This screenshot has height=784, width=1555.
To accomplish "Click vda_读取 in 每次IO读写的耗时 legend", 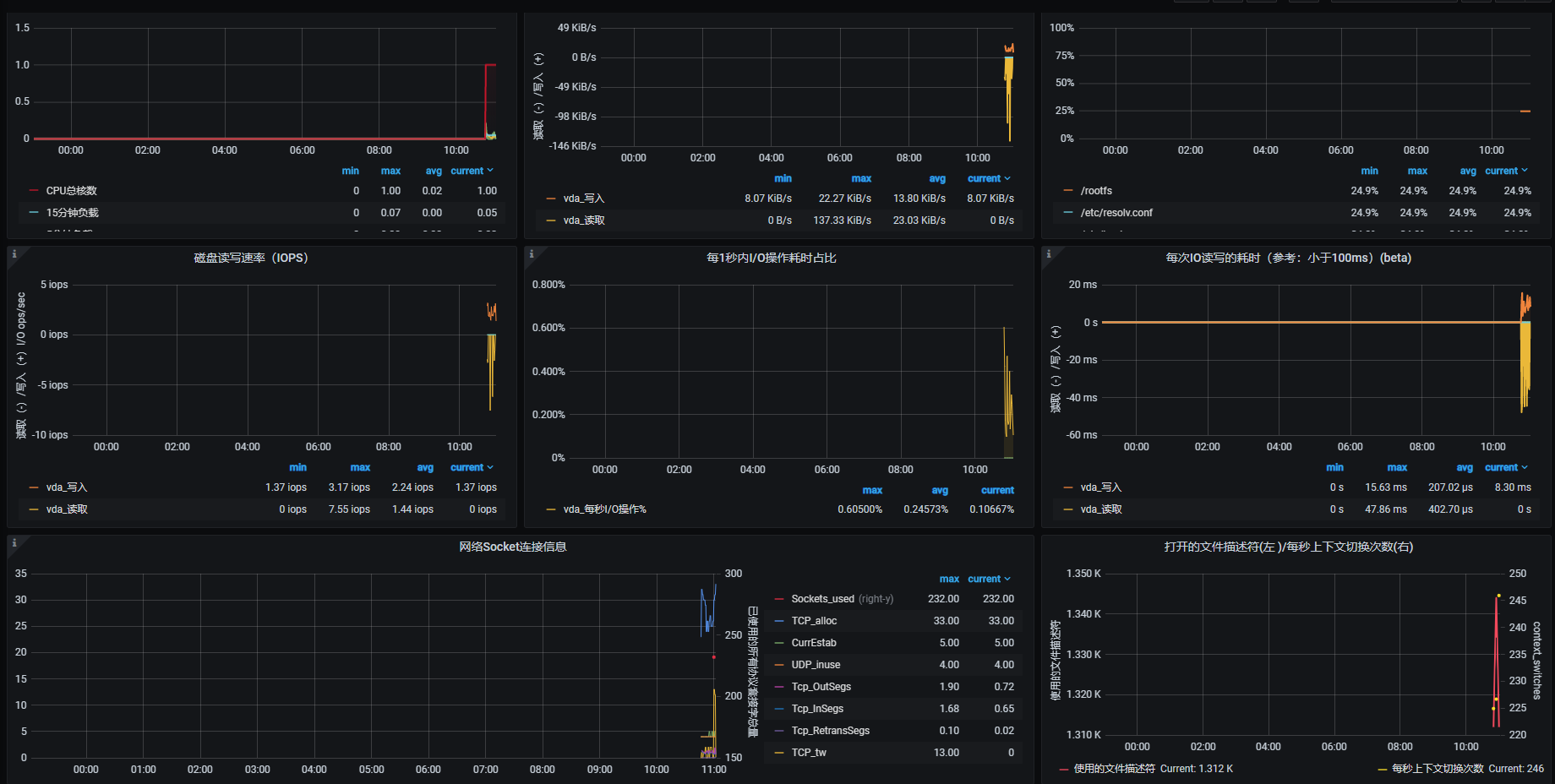I will tap(1101, 509).
